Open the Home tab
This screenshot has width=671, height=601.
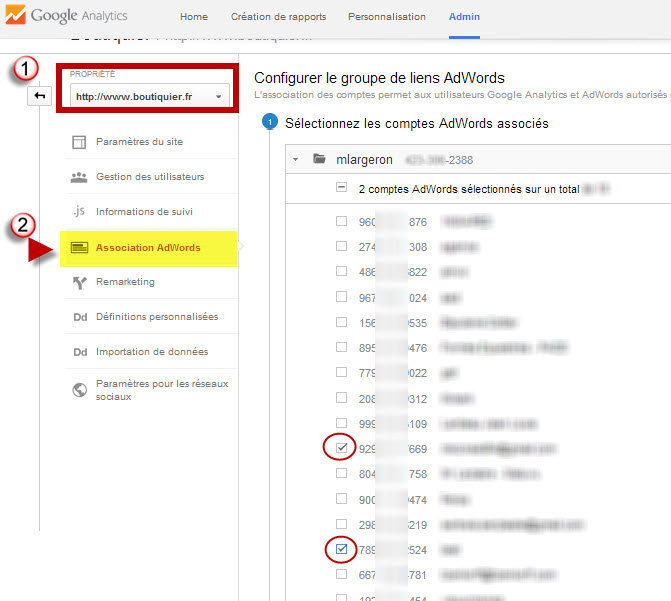(194, 17)
